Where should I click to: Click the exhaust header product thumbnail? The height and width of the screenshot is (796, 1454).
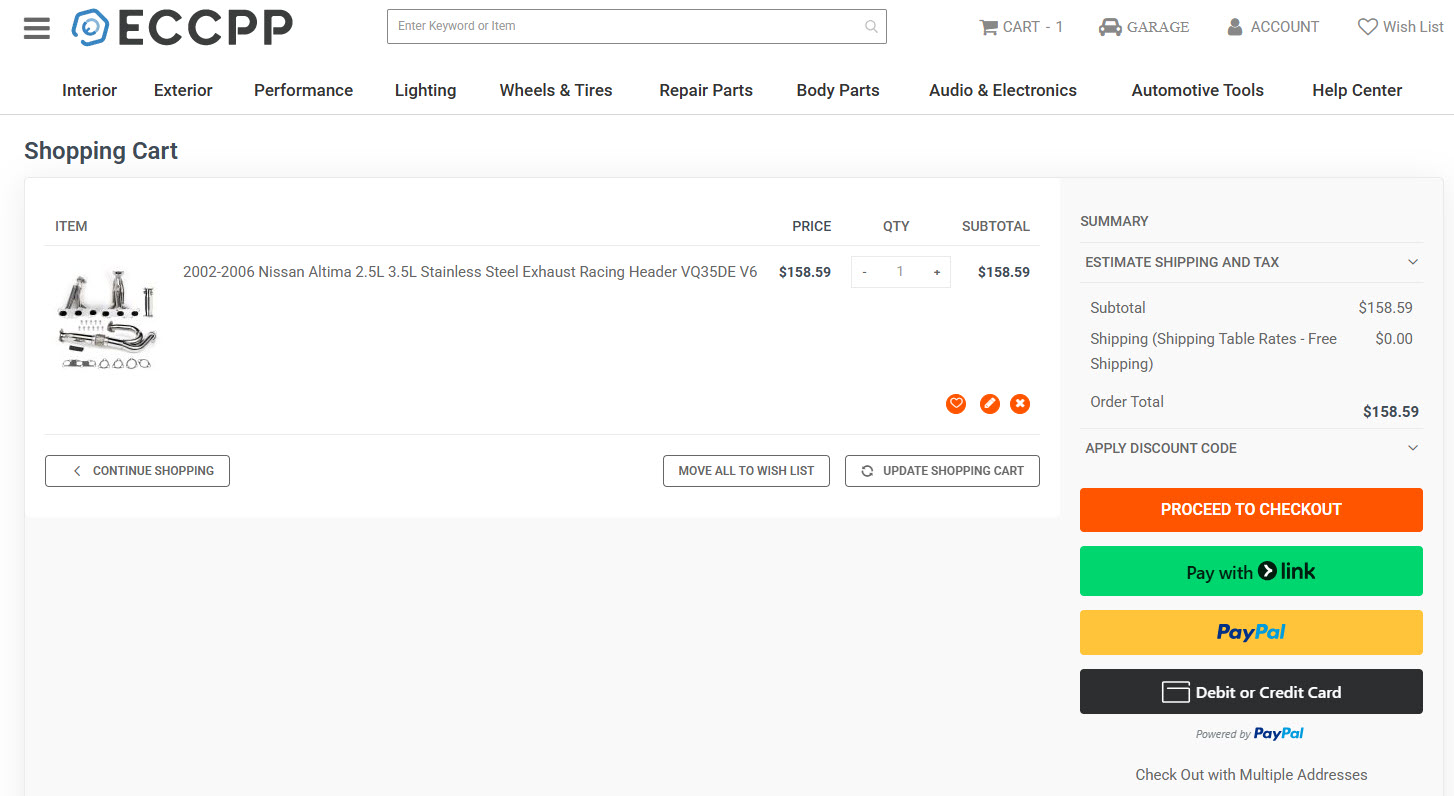click(x=107, y=318)
